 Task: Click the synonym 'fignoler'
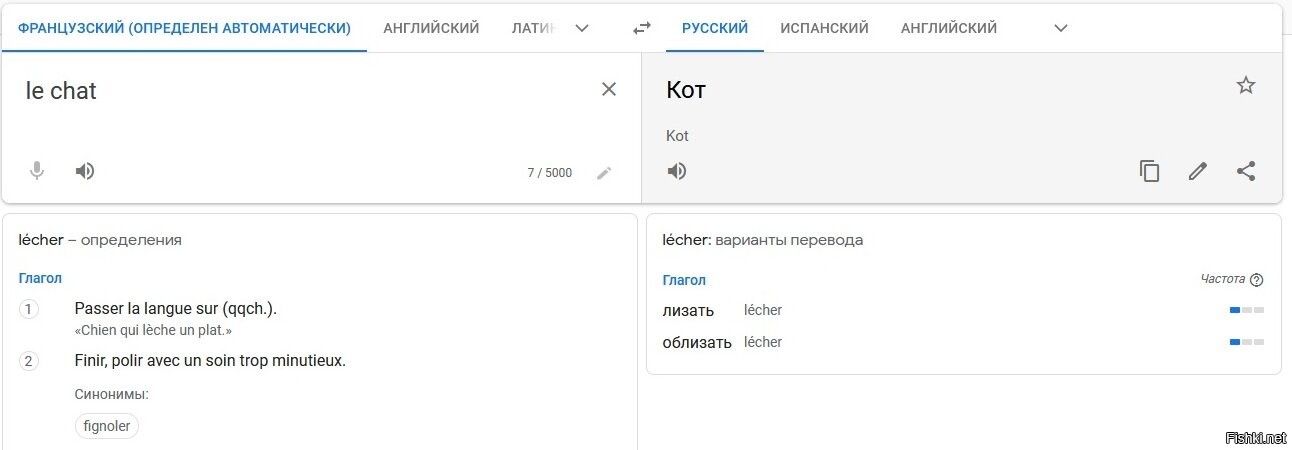point(107,426)
